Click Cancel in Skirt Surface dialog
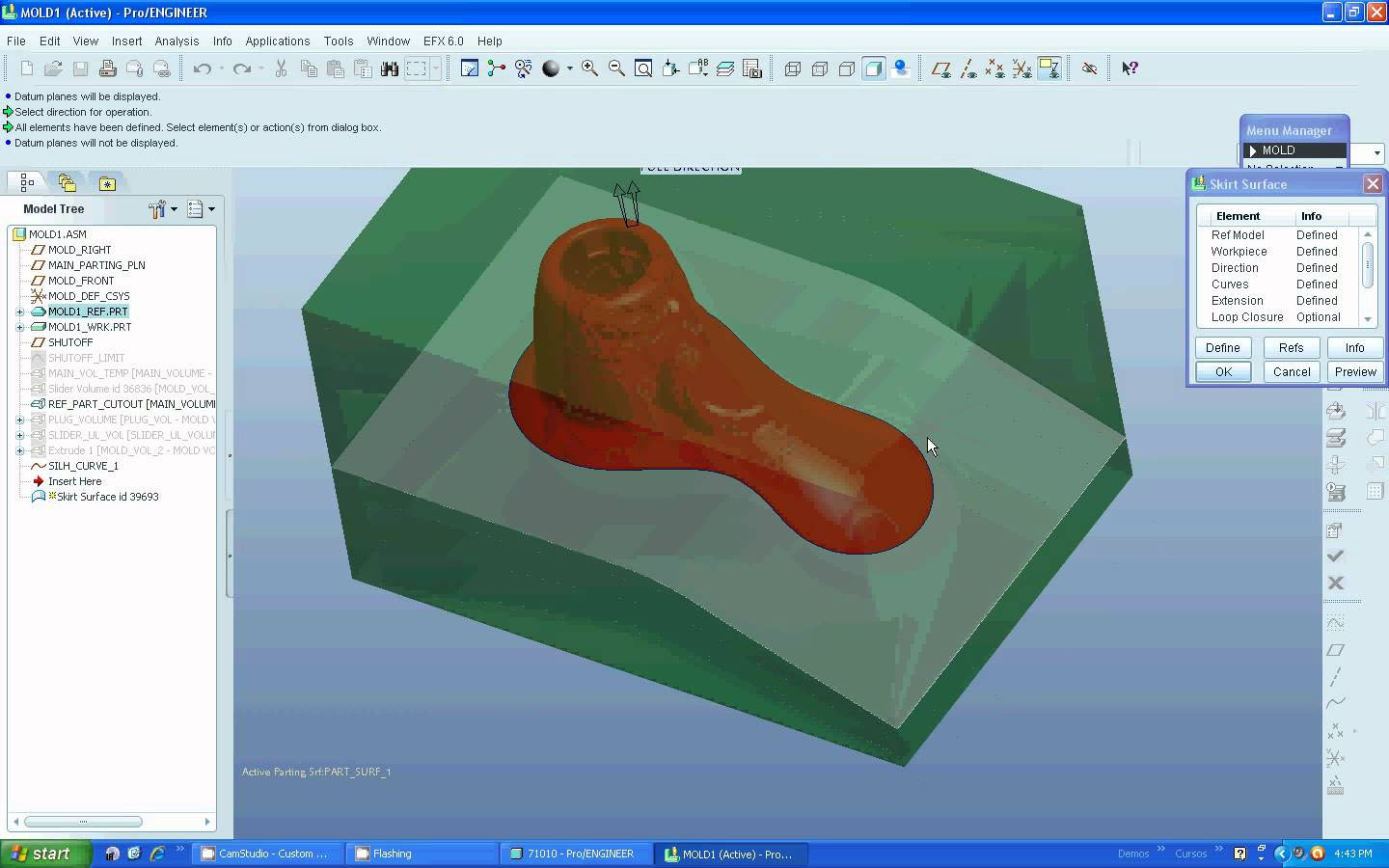Screen dimensions: 1389x868 [x=1291, y=371]
